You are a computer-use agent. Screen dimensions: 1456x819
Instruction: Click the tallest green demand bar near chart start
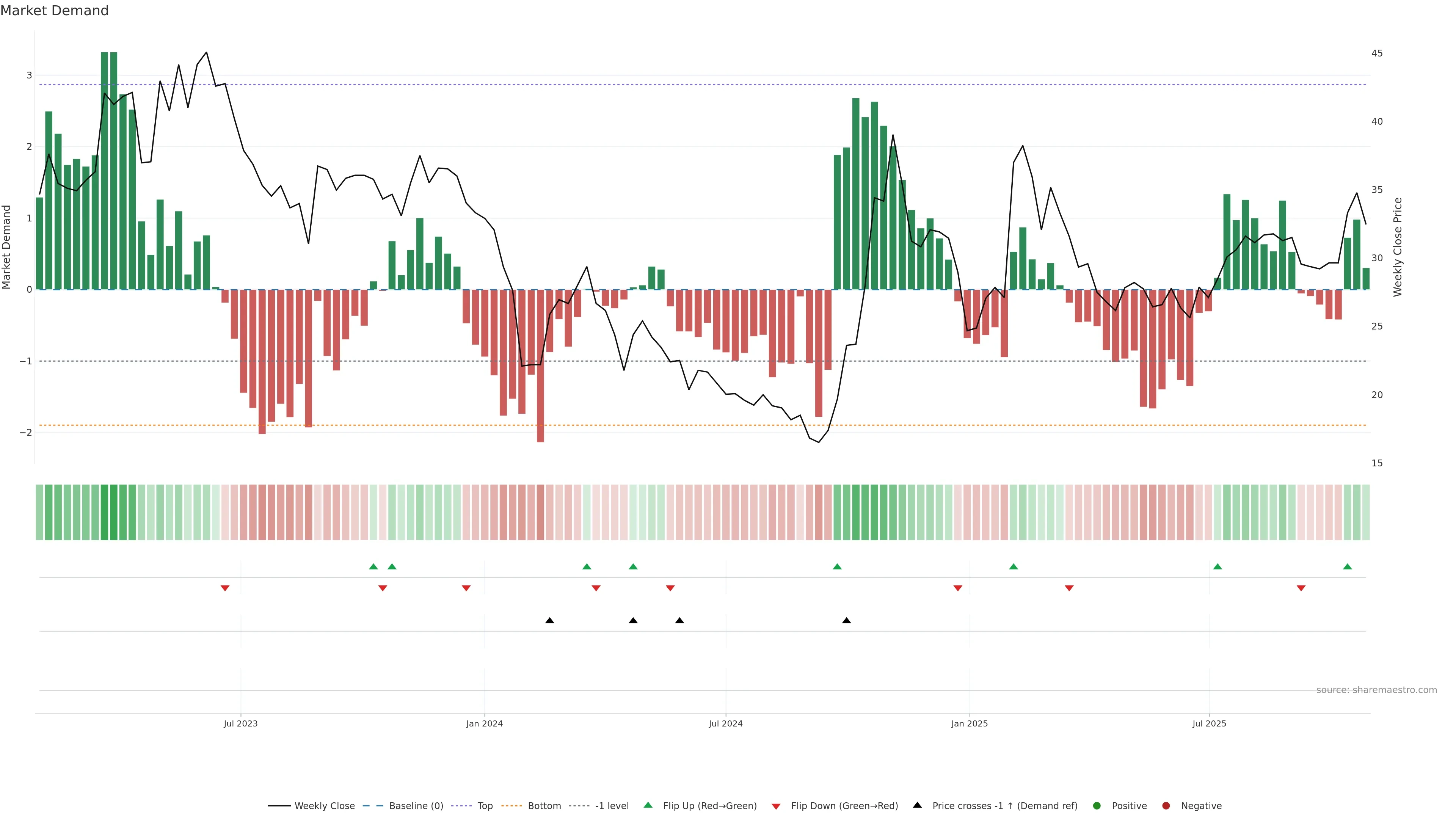[105, 169]
